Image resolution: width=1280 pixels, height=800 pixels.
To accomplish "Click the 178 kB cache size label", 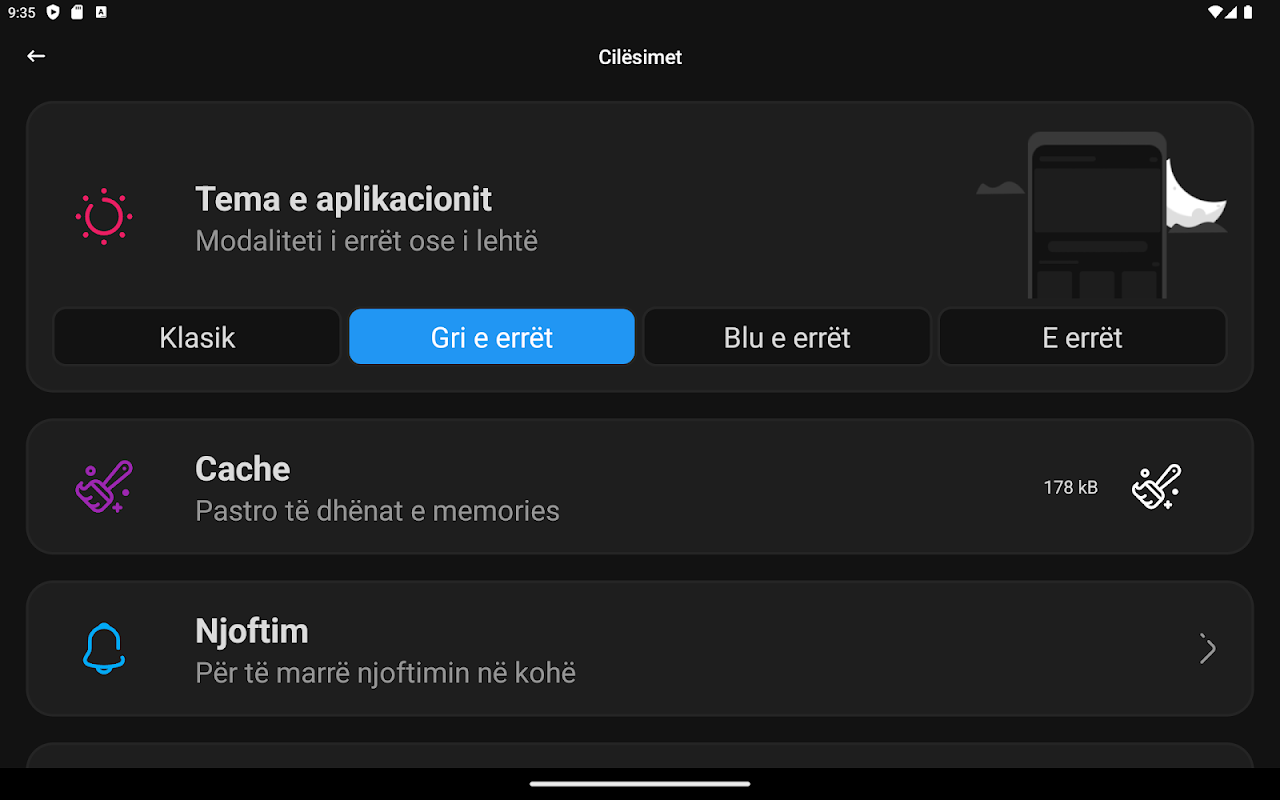I will click(1070, 488).
